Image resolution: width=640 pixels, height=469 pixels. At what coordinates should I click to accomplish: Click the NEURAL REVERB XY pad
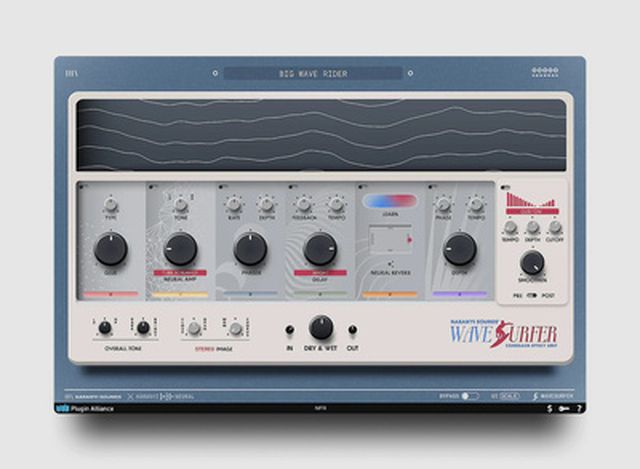[x=390, y=239]
